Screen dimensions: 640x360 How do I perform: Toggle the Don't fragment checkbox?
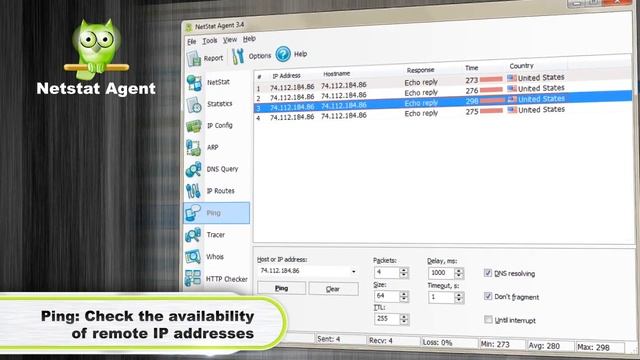[x=488, y=296]
